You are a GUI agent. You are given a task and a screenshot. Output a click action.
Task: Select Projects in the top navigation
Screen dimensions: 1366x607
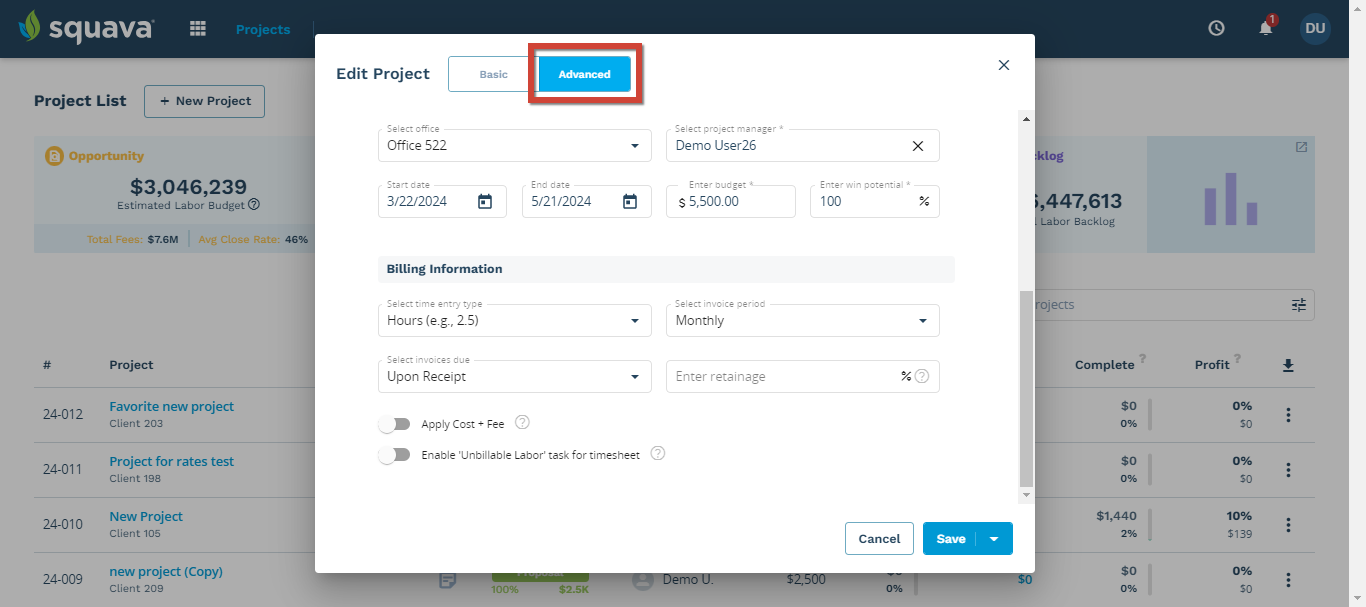coord(263,29)
